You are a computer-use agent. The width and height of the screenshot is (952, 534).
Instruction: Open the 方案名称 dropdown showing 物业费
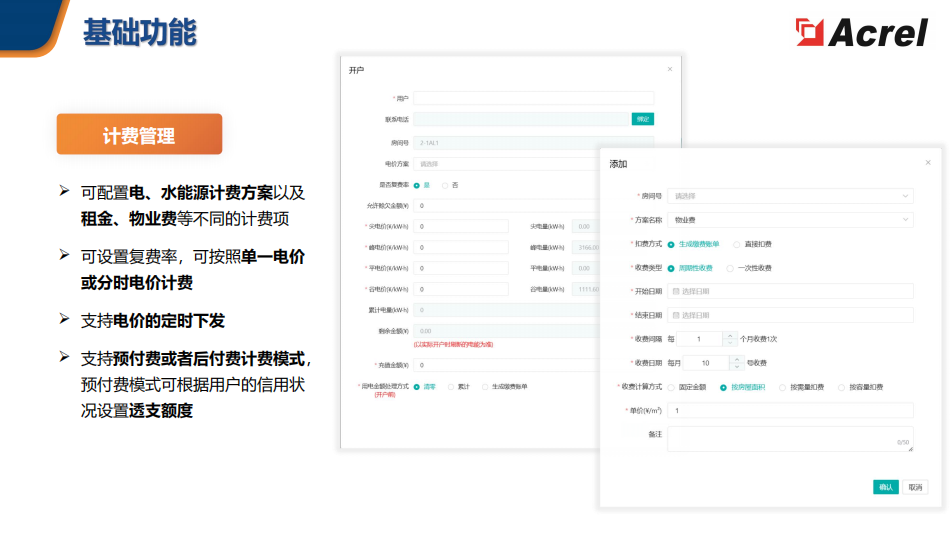[790, 220]
